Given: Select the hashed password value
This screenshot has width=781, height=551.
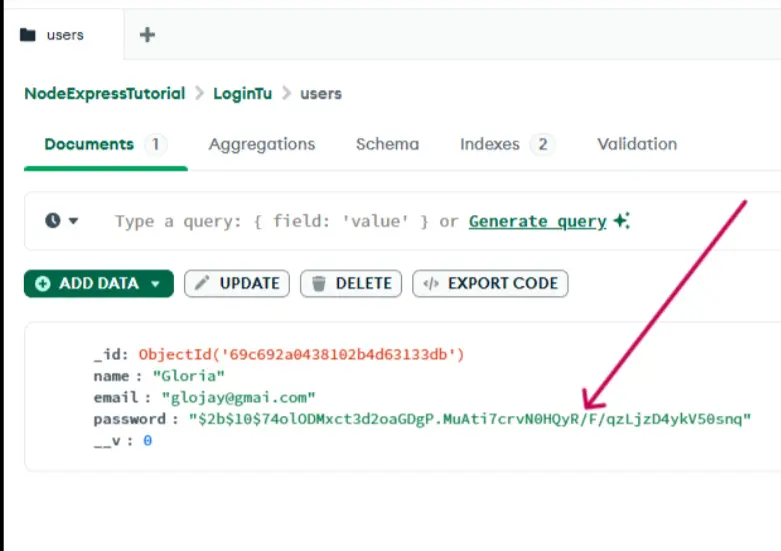Looking at the screenshot, I should [470, 419].
